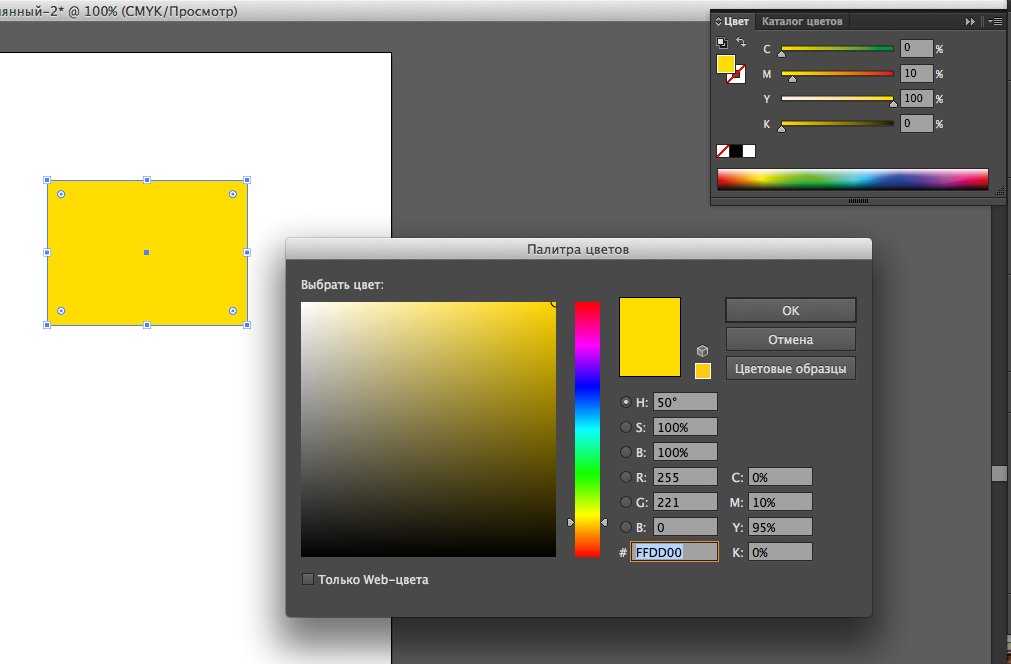Click inside the saturation-brightness color field

[x=428, y=429]
